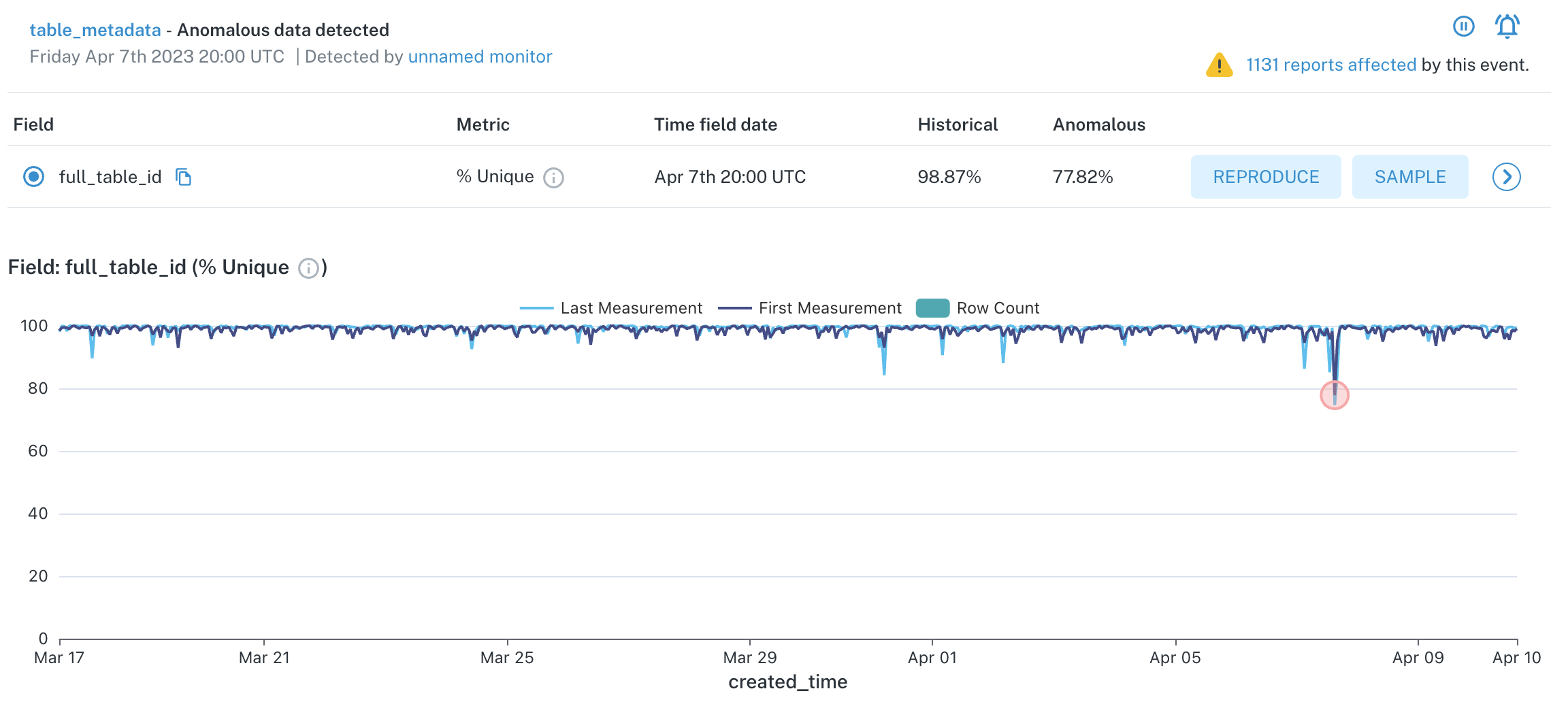Open the table_metadata link
Viewport: 1568px width, 706px height.
pos(95,30)
